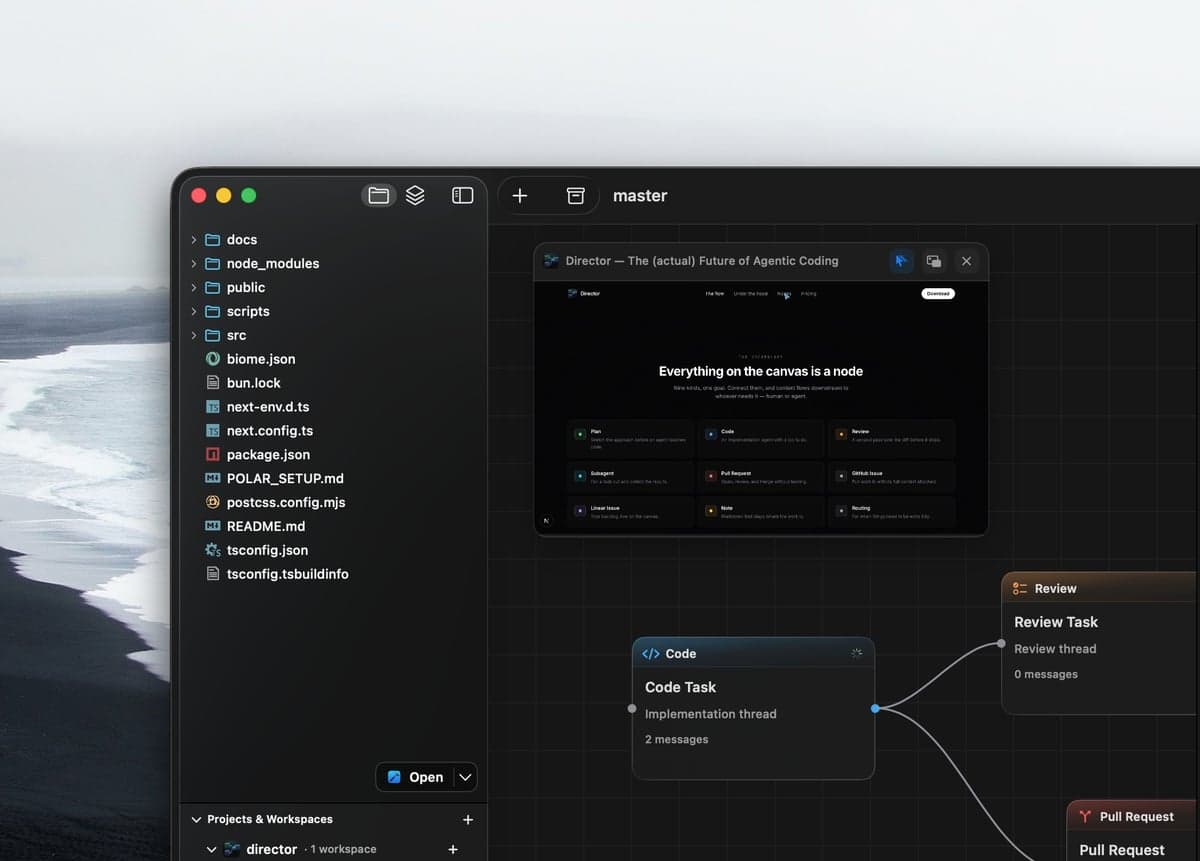Expand the node_modules folder chevron
Viewport: 1200px width, 861px height.
point(194,264)
